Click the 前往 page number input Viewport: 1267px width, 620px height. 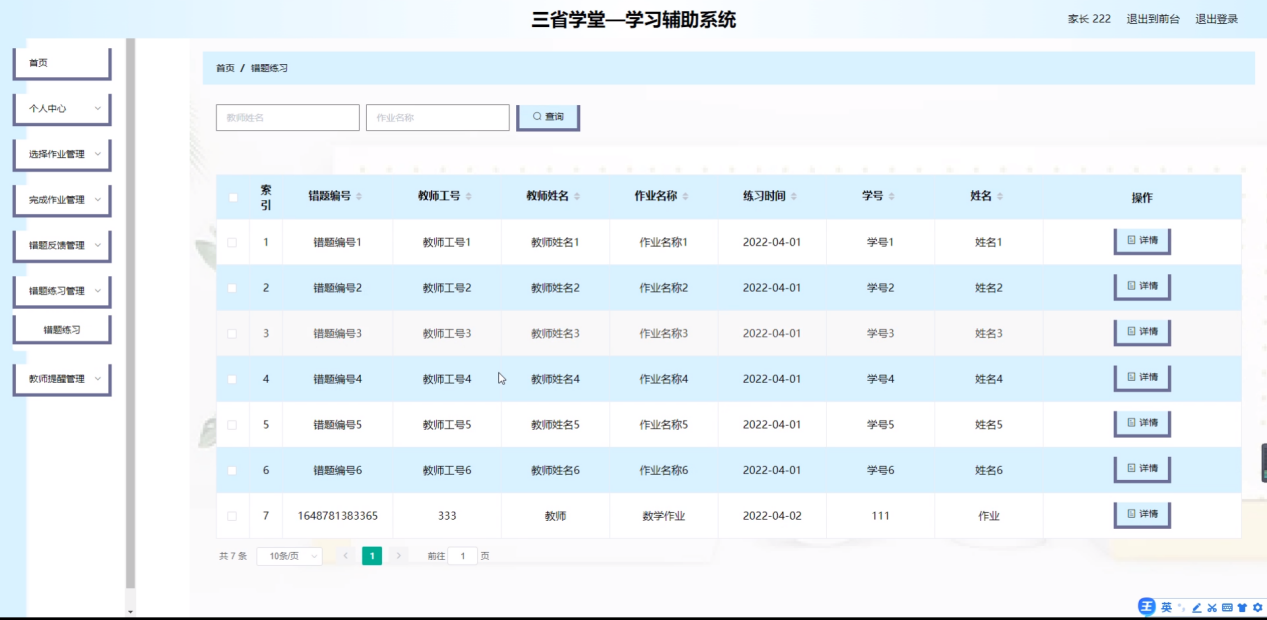tap(463, 556)
